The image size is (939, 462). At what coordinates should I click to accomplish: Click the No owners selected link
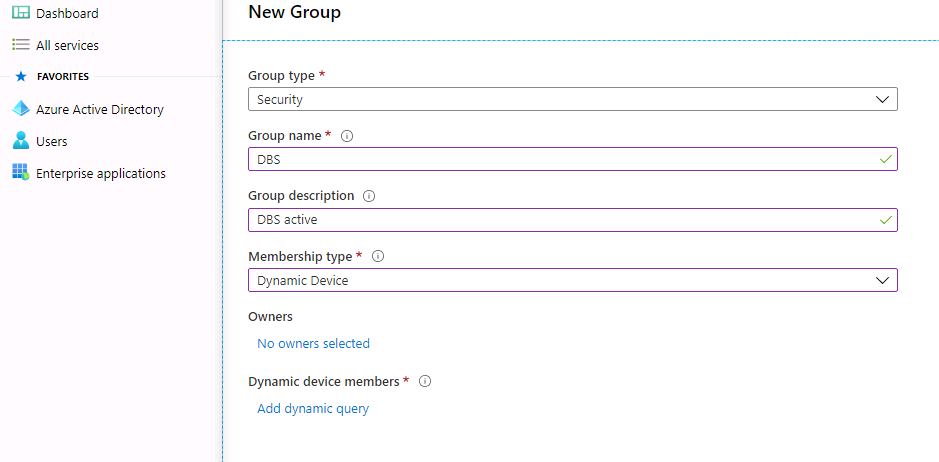pos(313,343)
